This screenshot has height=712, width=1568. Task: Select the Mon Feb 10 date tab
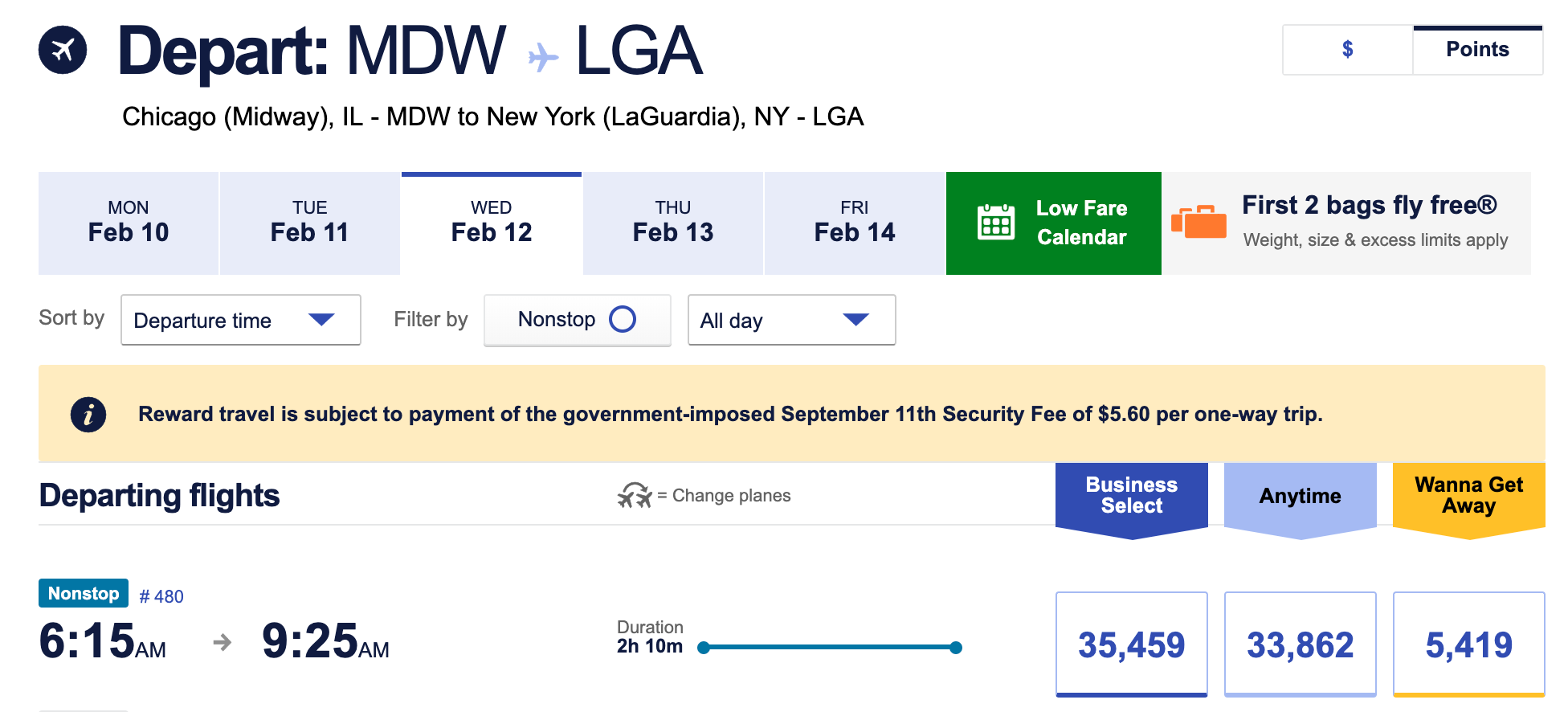tap(129, 223)
